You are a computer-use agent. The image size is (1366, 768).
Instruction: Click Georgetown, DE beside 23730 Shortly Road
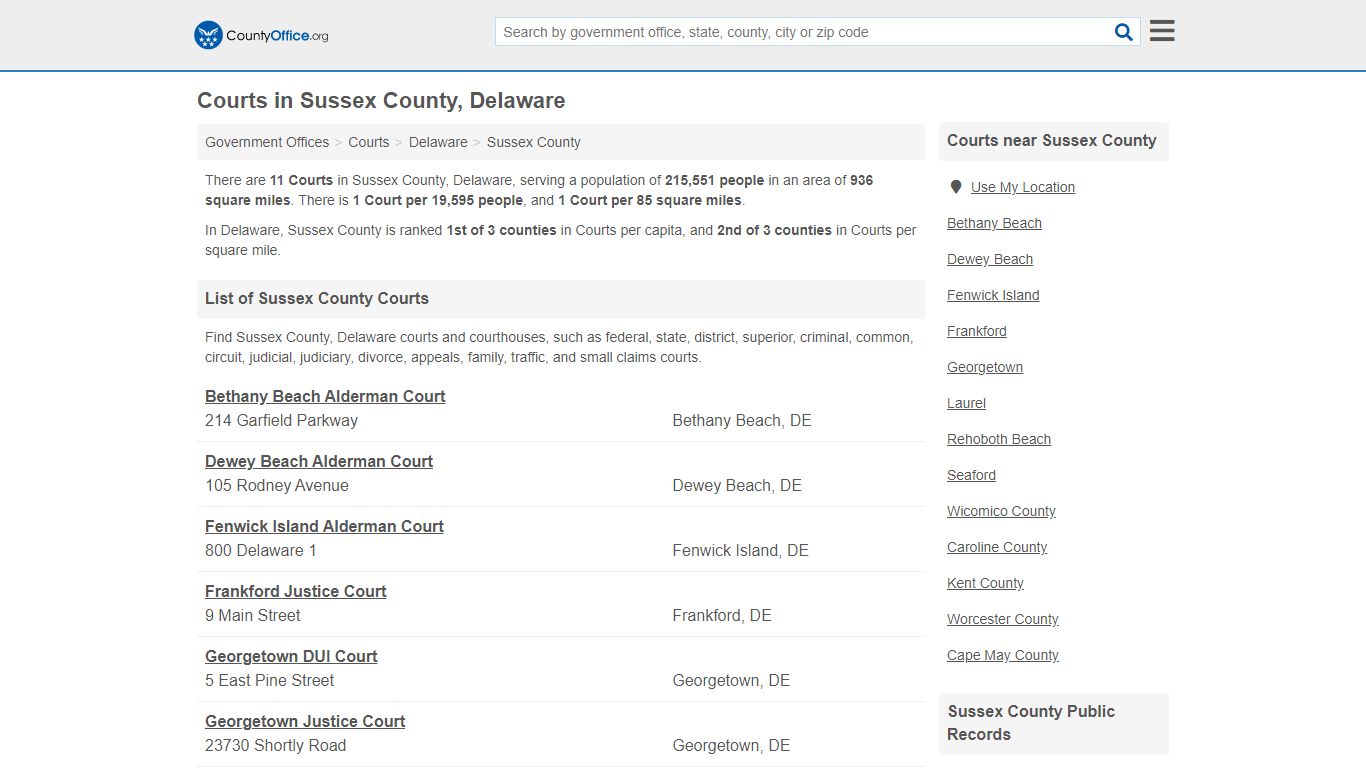click(731, 746)
